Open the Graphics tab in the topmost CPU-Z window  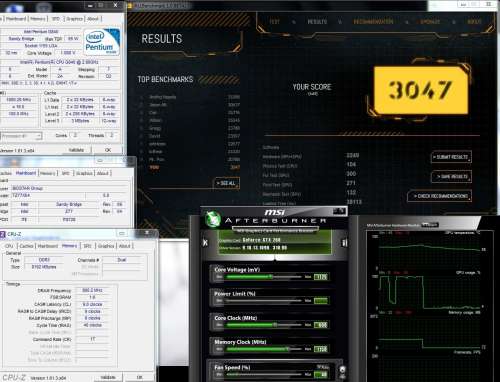75,19
